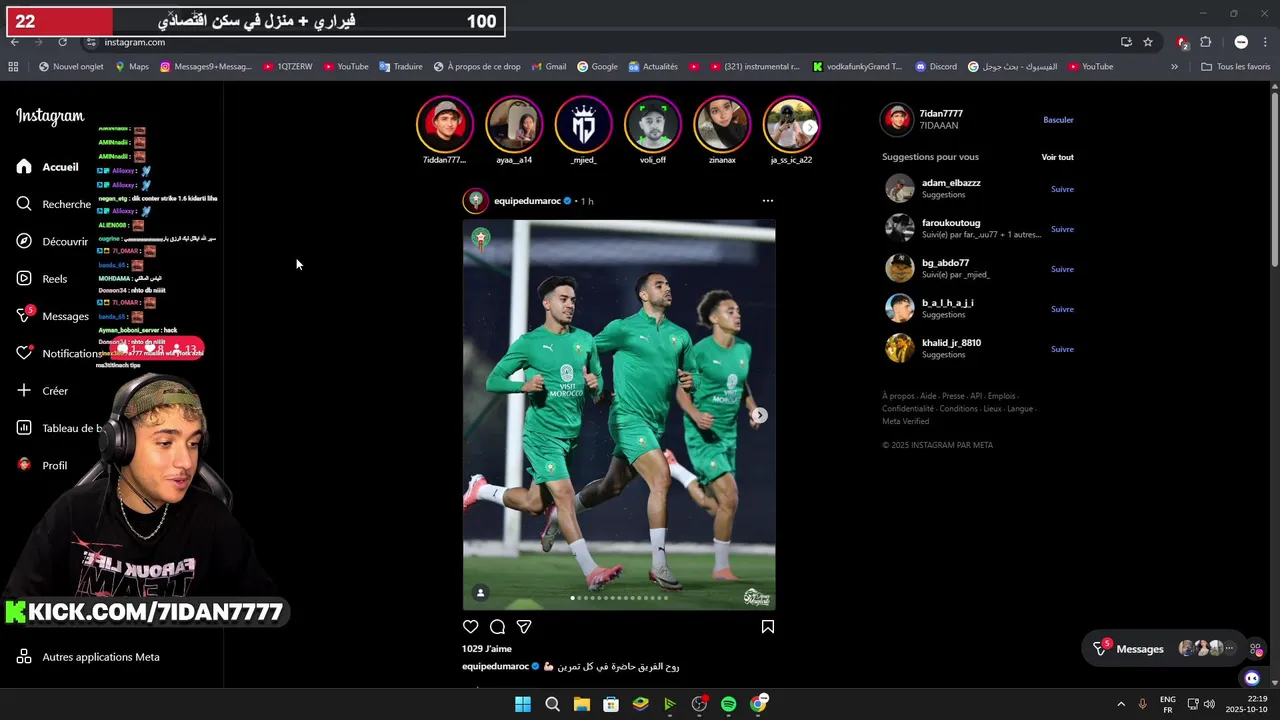This screenshot has height=720, width=1280.
Task: Follow khalid_jr_8810 with Suivre
Action: pyautogui.click(x=1062, y=349)
